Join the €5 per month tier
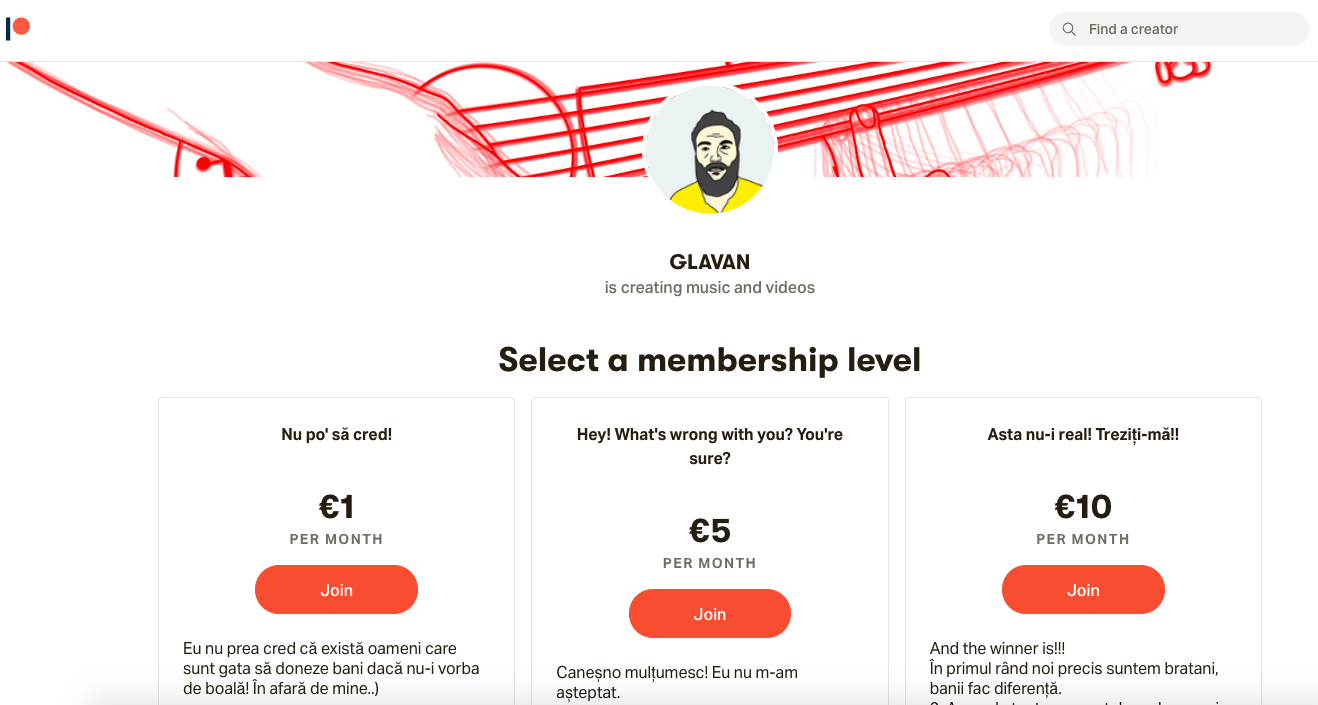1318x705 pixels. pos(709,614)
